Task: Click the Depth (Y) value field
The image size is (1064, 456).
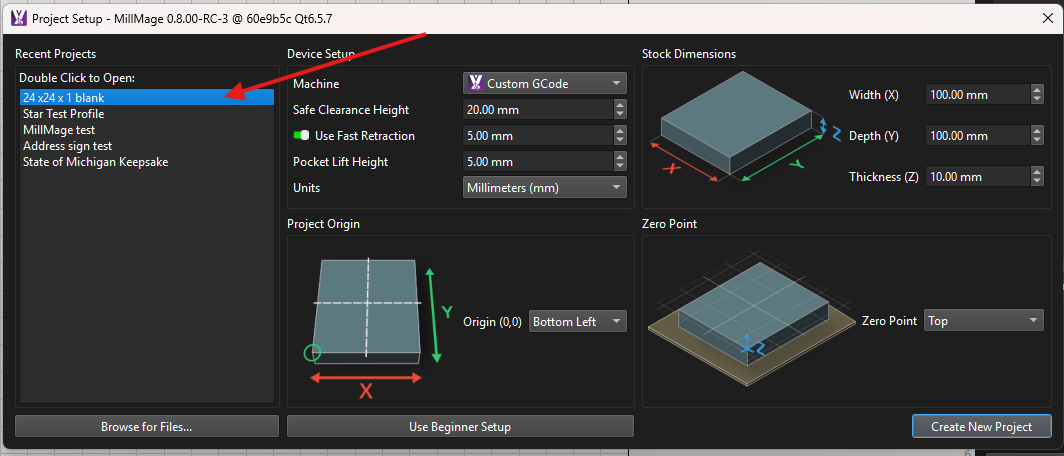Action: (978, 136)
